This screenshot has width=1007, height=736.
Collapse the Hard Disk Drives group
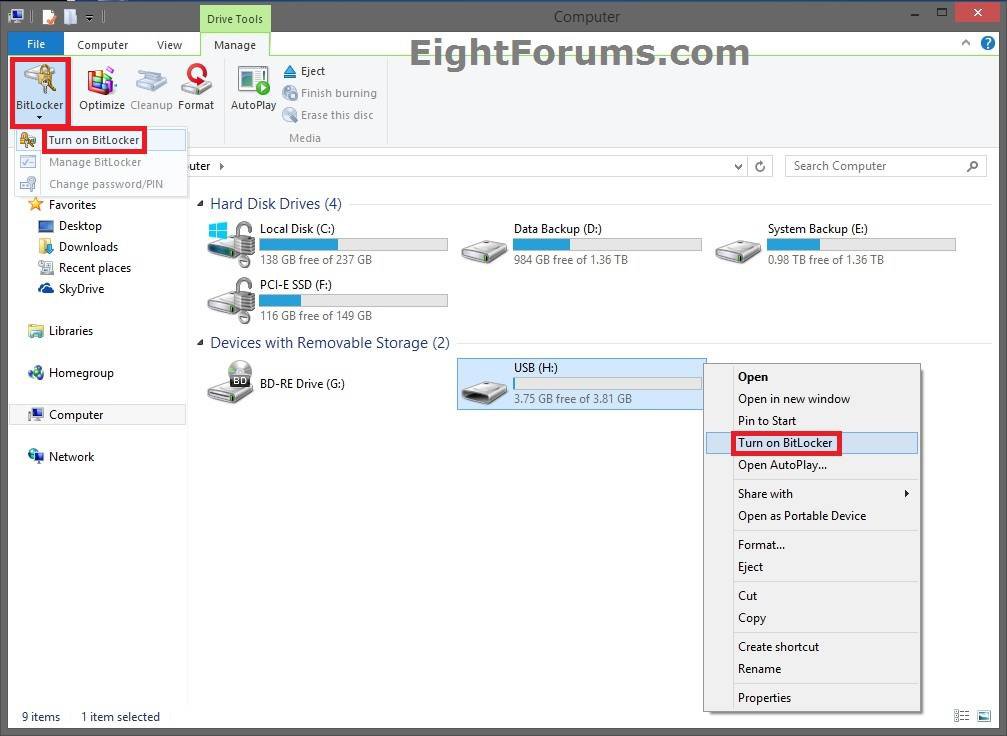tap(198, 203)
